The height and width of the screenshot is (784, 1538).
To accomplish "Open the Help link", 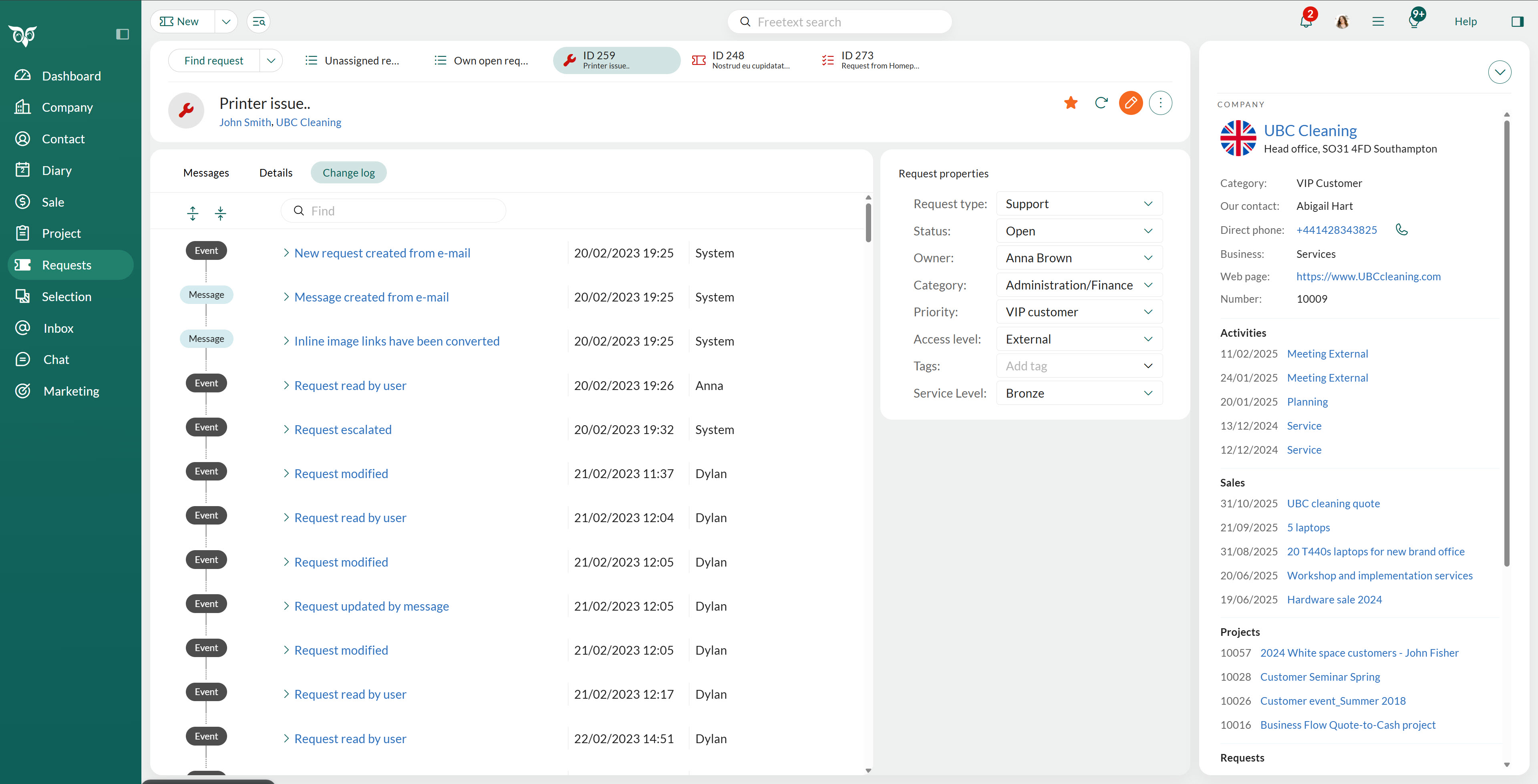I will 1465,22.
